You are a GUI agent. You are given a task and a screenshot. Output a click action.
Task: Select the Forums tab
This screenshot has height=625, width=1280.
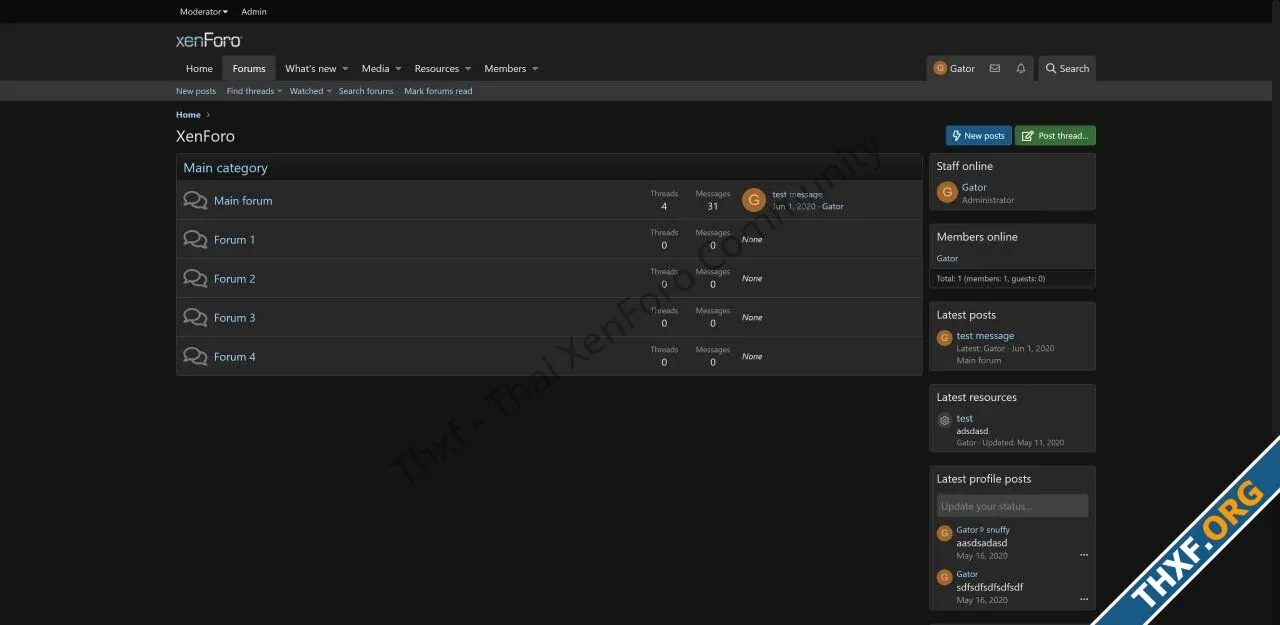tap(249, 69)
